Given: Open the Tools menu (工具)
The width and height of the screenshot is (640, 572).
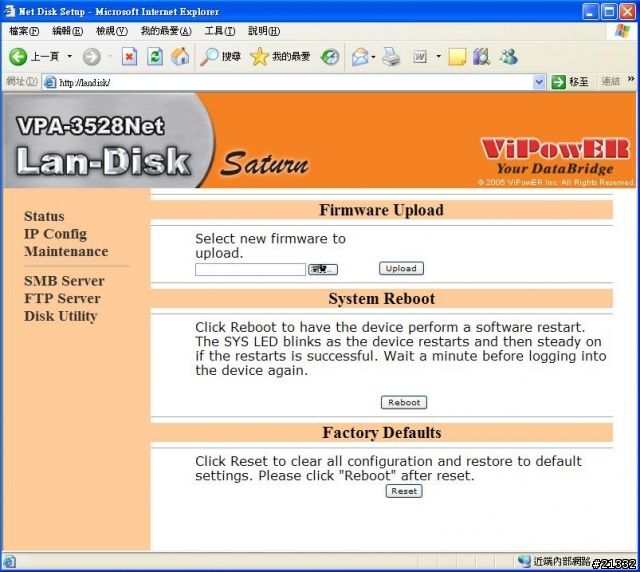Looking at the screenshot, I should point(220,31).
